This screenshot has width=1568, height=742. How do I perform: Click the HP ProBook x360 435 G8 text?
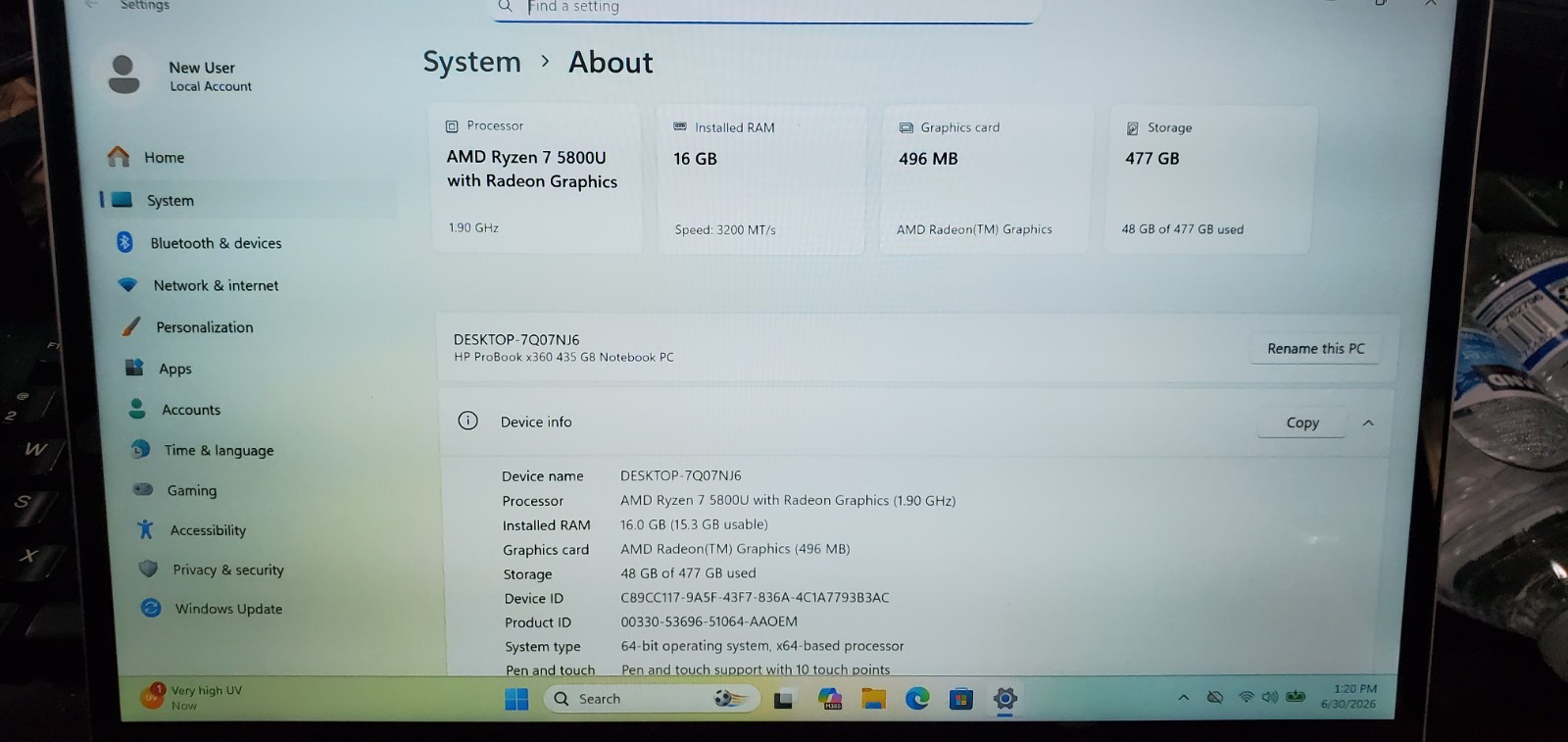click(x=563, y=357)
